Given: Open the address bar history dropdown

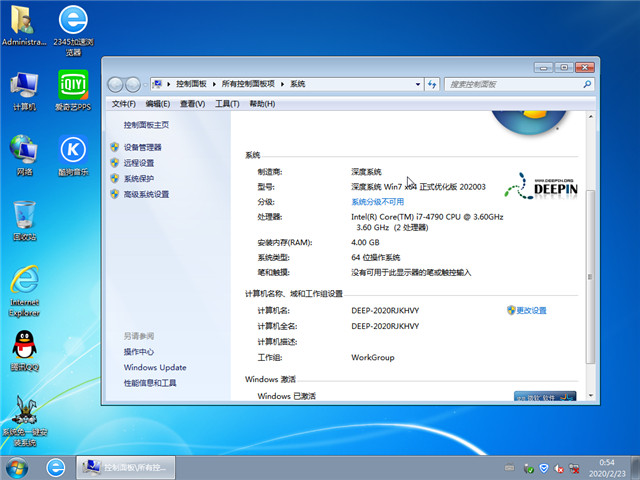Looking at the screenshot, I should tap(418, 84).
